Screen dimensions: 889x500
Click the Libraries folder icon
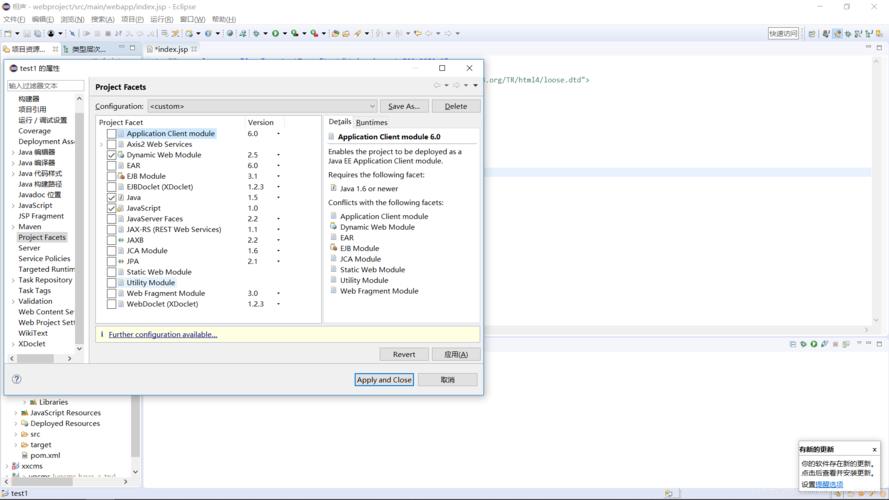point(33,402)
